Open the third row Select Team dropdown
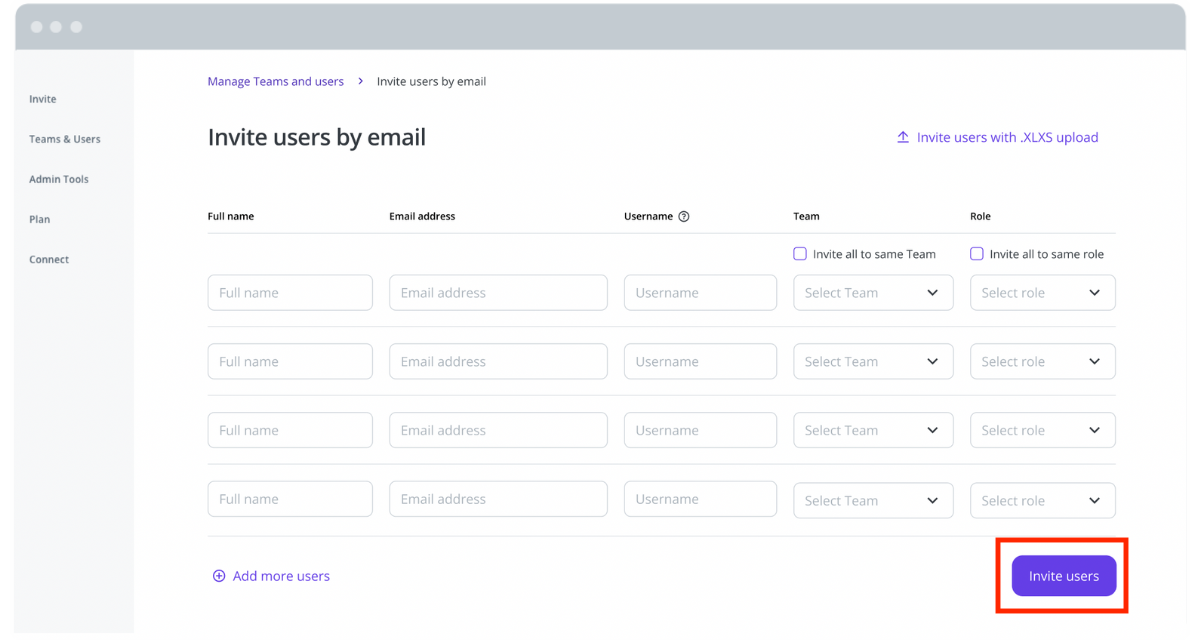Screen dimensions: 1200x640 click(x=873, y=431)
